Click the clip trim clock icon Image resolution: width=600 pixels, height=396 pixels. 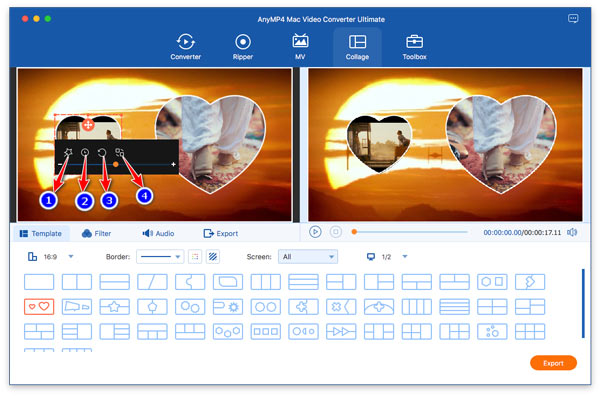(85, 153)
